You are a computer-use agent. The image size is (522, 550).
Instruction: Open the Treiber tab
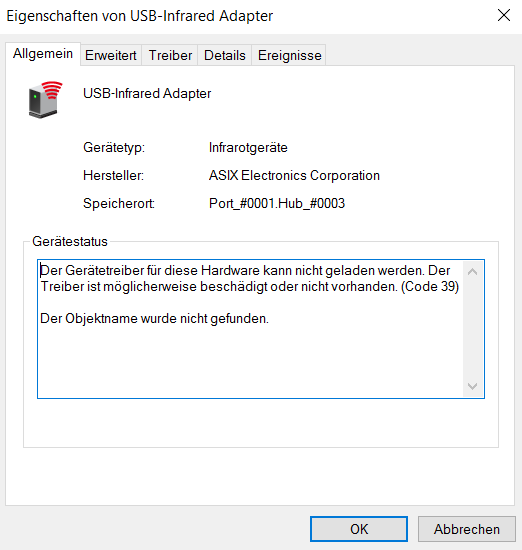(x=170, y=55)
